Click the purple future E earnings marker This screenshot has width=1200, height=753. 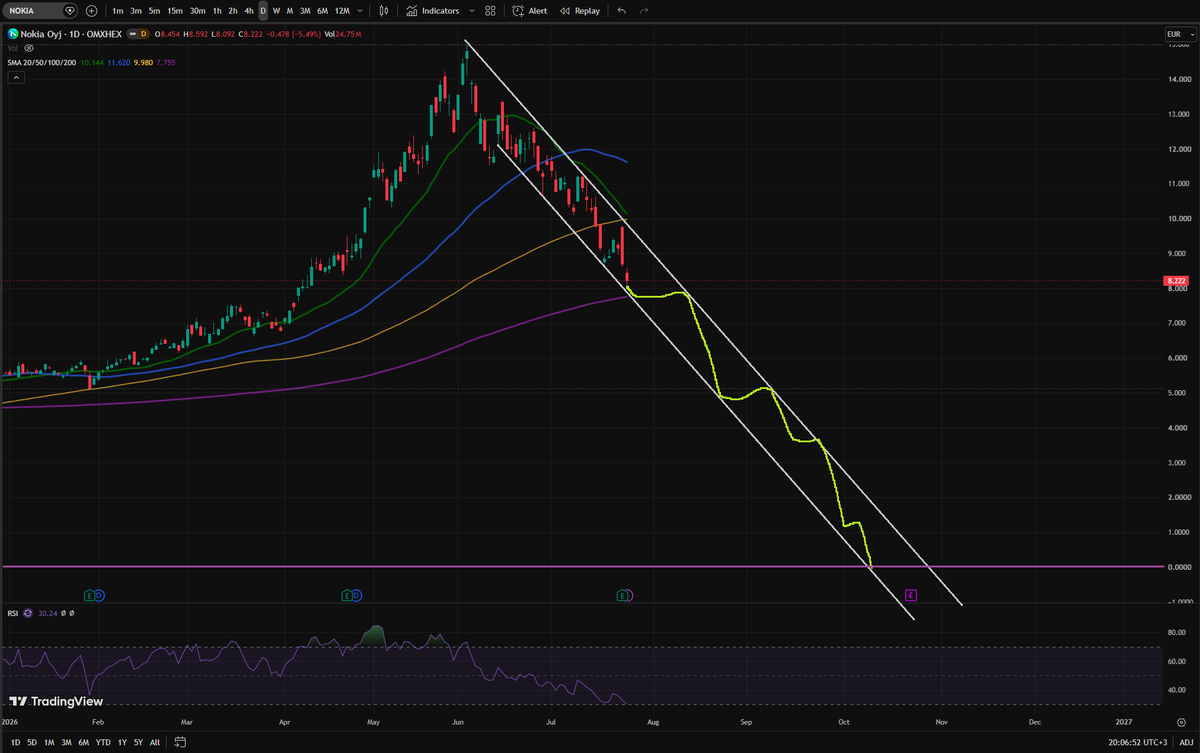(x=911, y=595)
